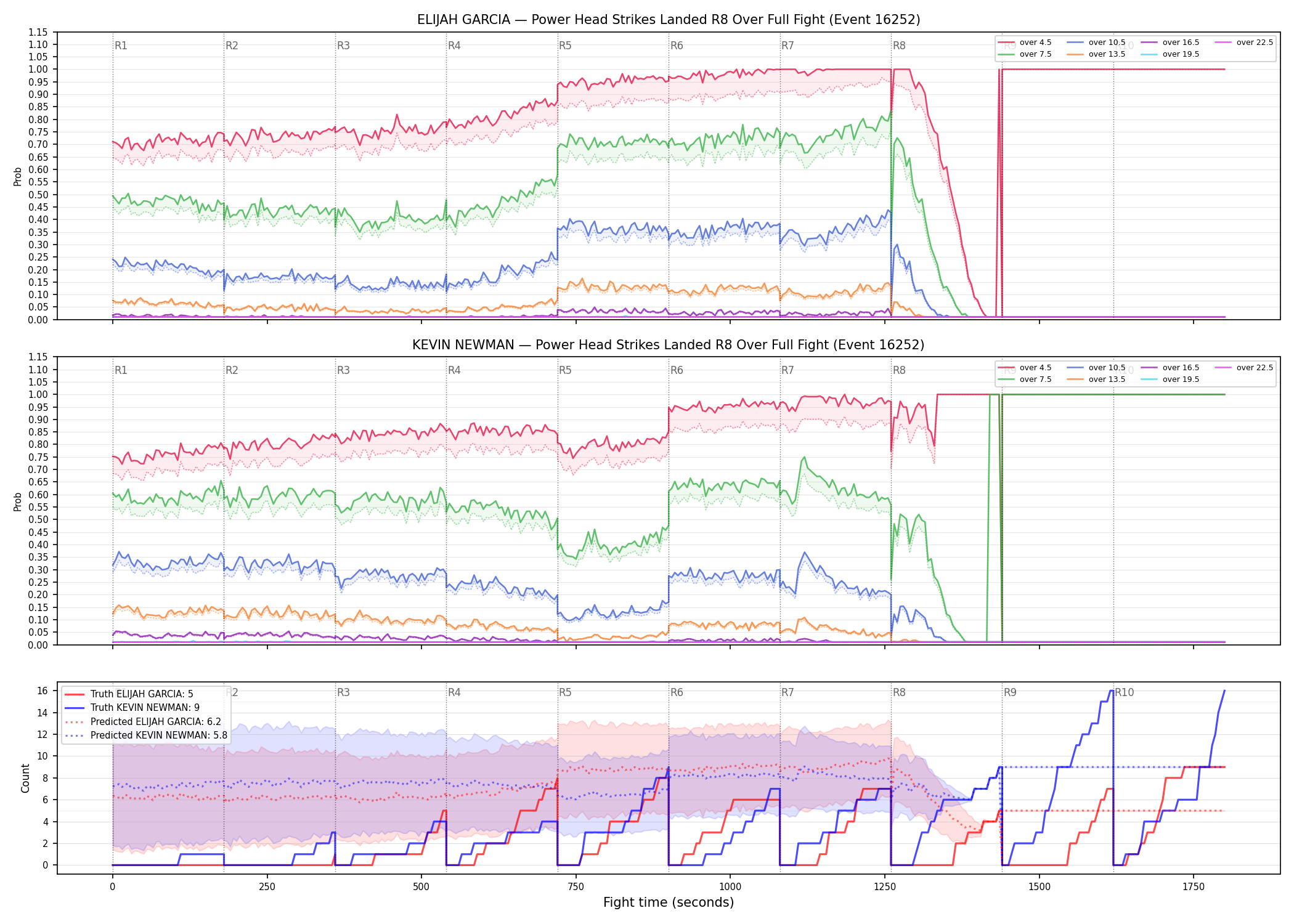The image size is (1294, 924).
Task: Click 'over 16.5' legend entry in top chart
Action: (x=1170, y=43)
